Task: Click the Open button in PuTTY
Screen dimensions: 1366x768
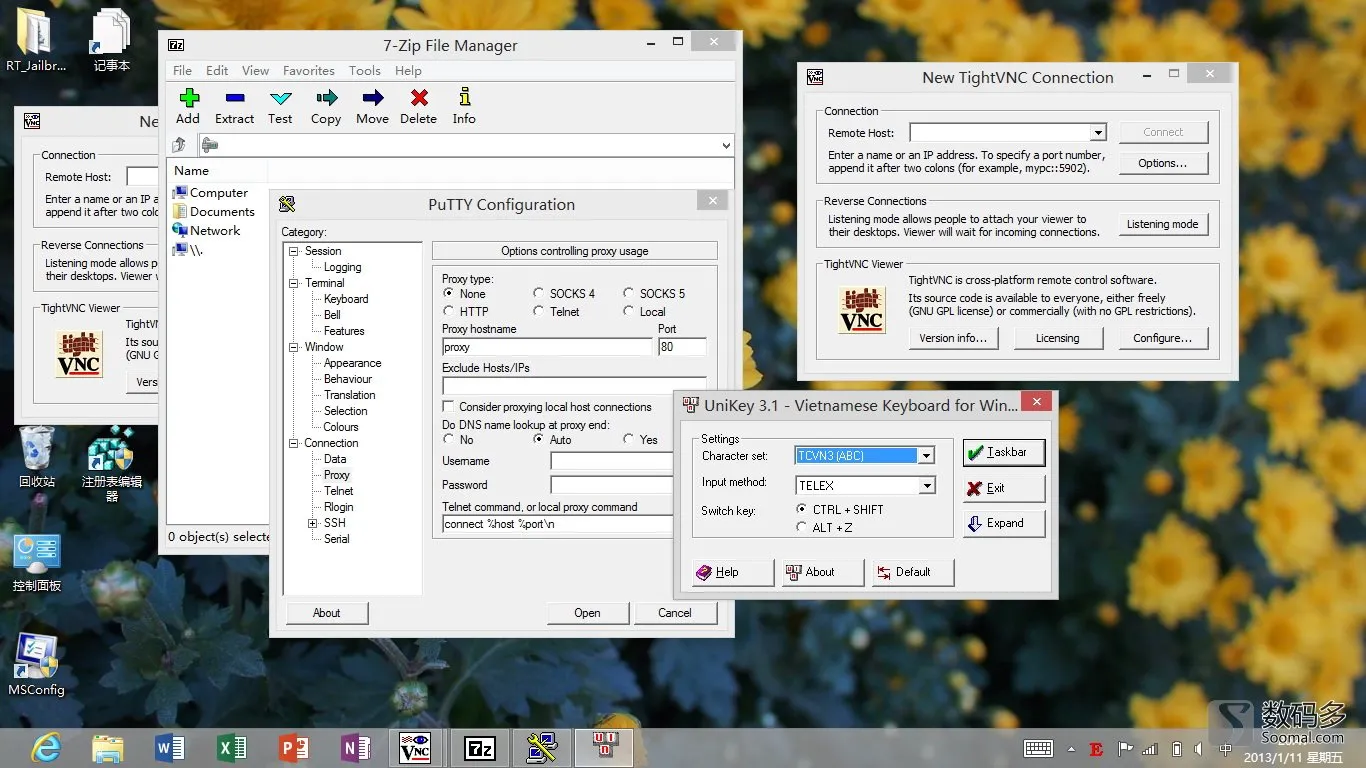Action: [x=588, y=613]
